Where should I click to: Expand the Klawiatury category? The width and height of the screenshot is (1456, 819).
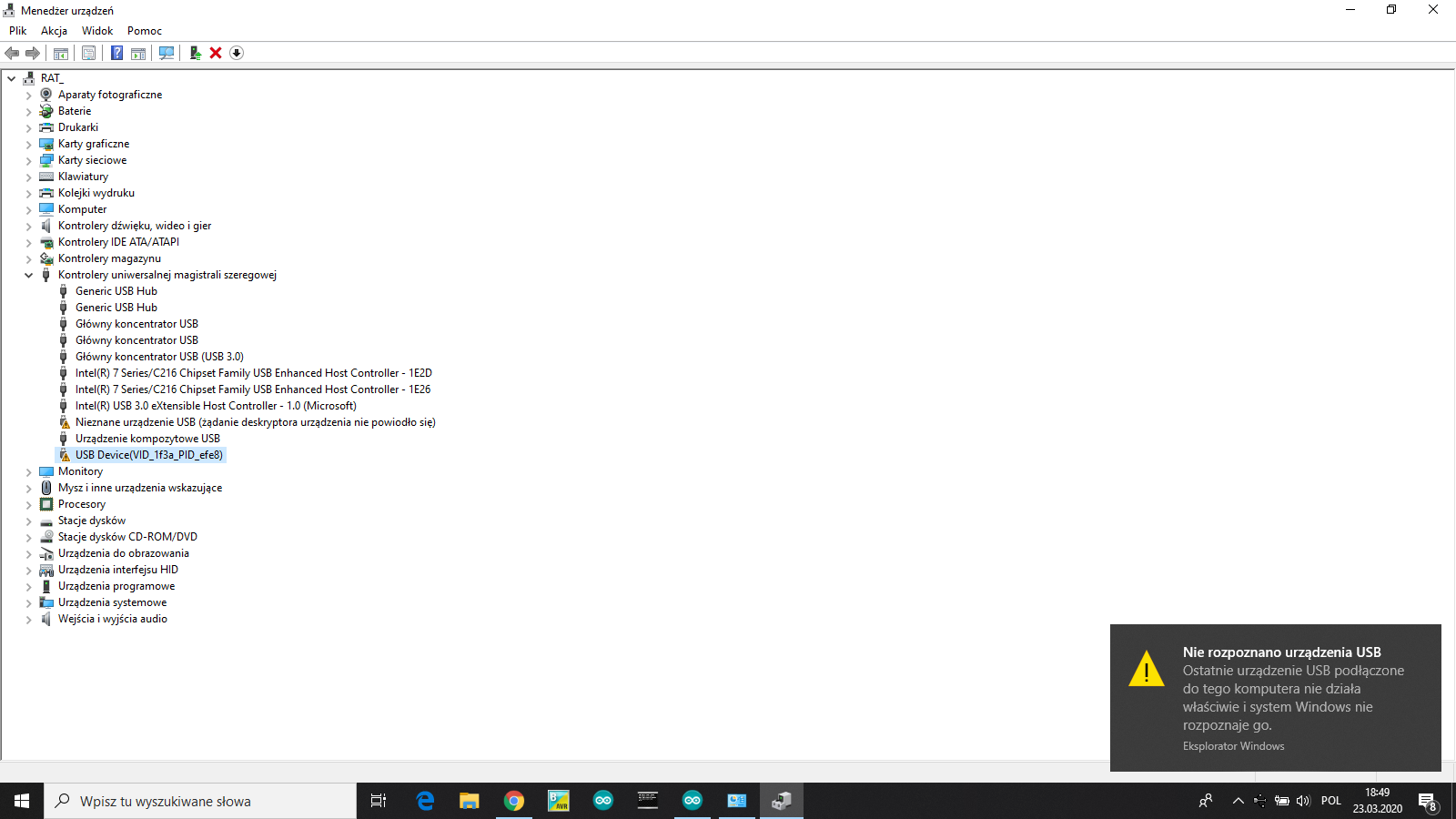pyautogui.click(x=28, y=177)
